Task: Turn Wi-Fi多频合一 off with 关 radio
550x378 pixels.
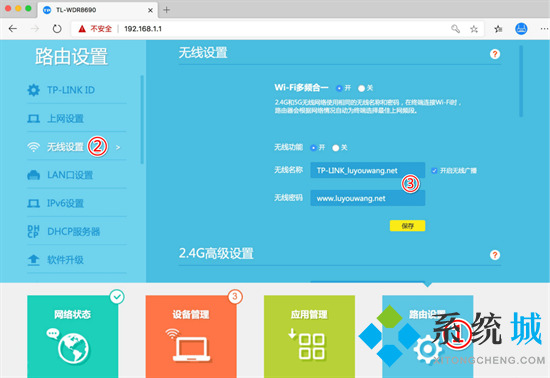Action: [361, 88]
